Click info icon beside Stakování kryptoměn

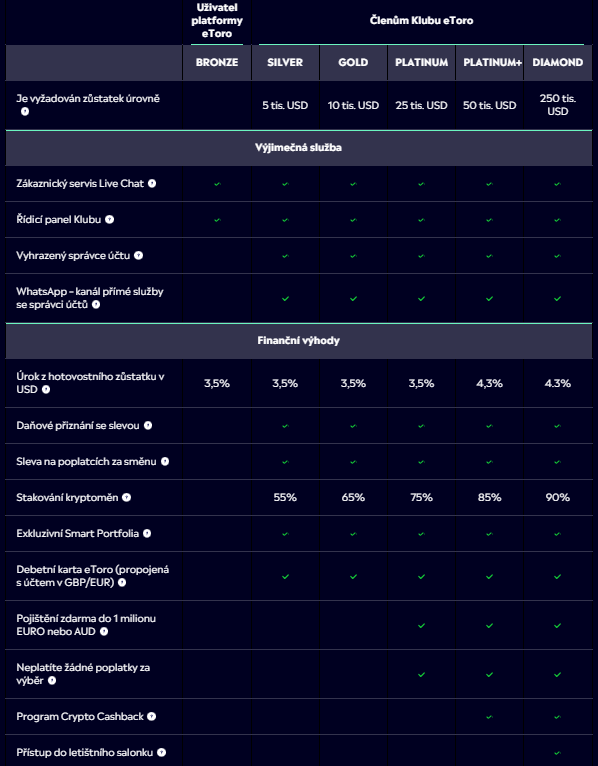(x=127, y=497)
